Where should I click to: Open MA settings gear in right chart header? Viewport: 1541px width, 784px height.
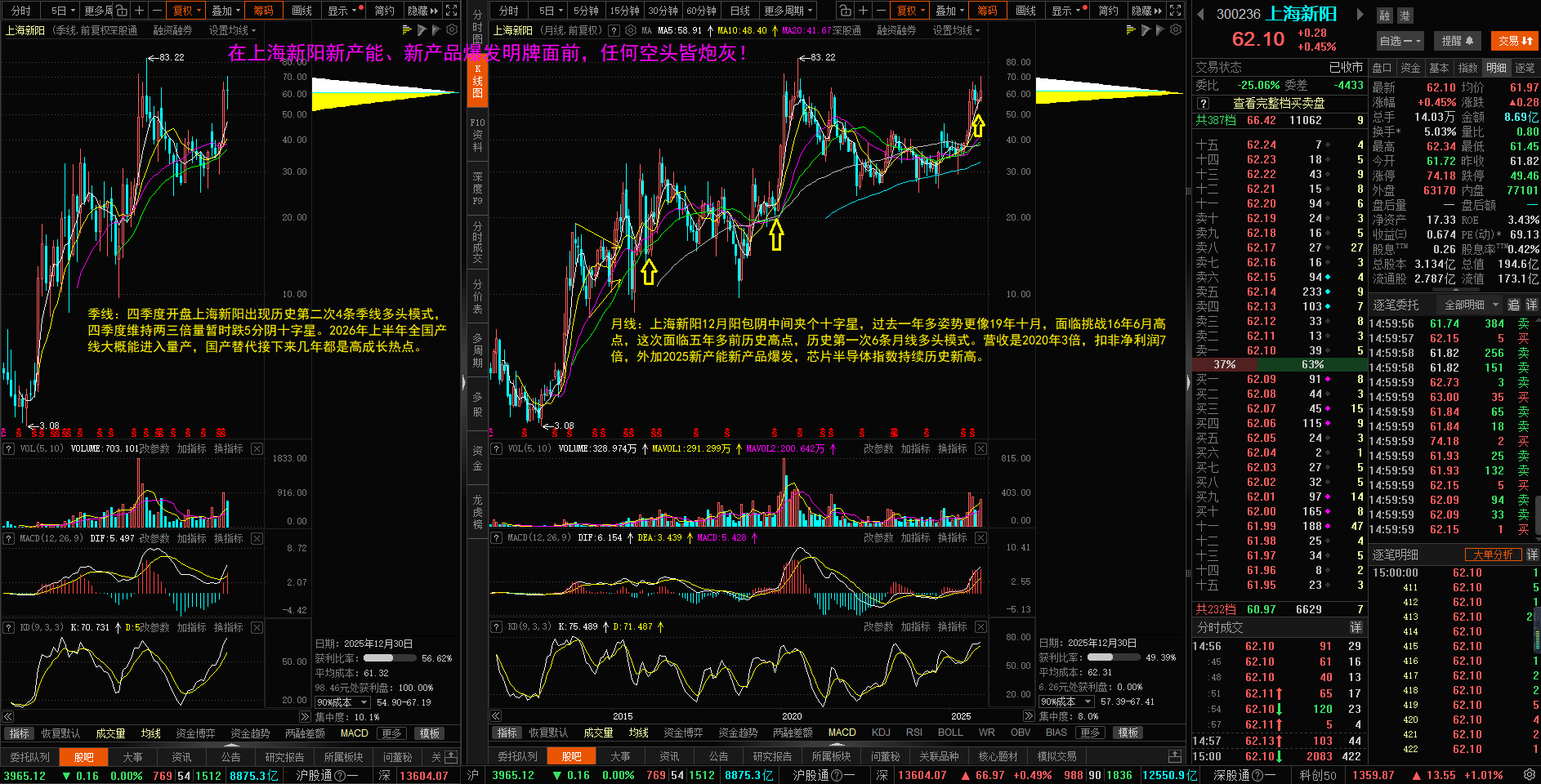click(x=630, y=30)
